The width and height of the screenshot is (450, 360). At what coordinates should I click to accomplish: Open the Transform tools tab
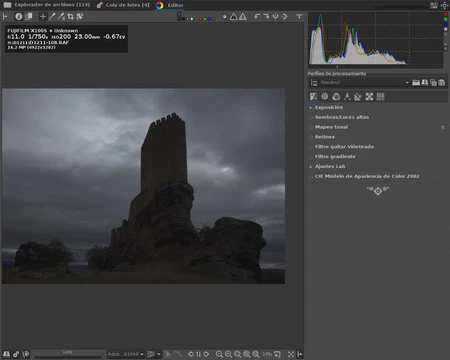358,97
